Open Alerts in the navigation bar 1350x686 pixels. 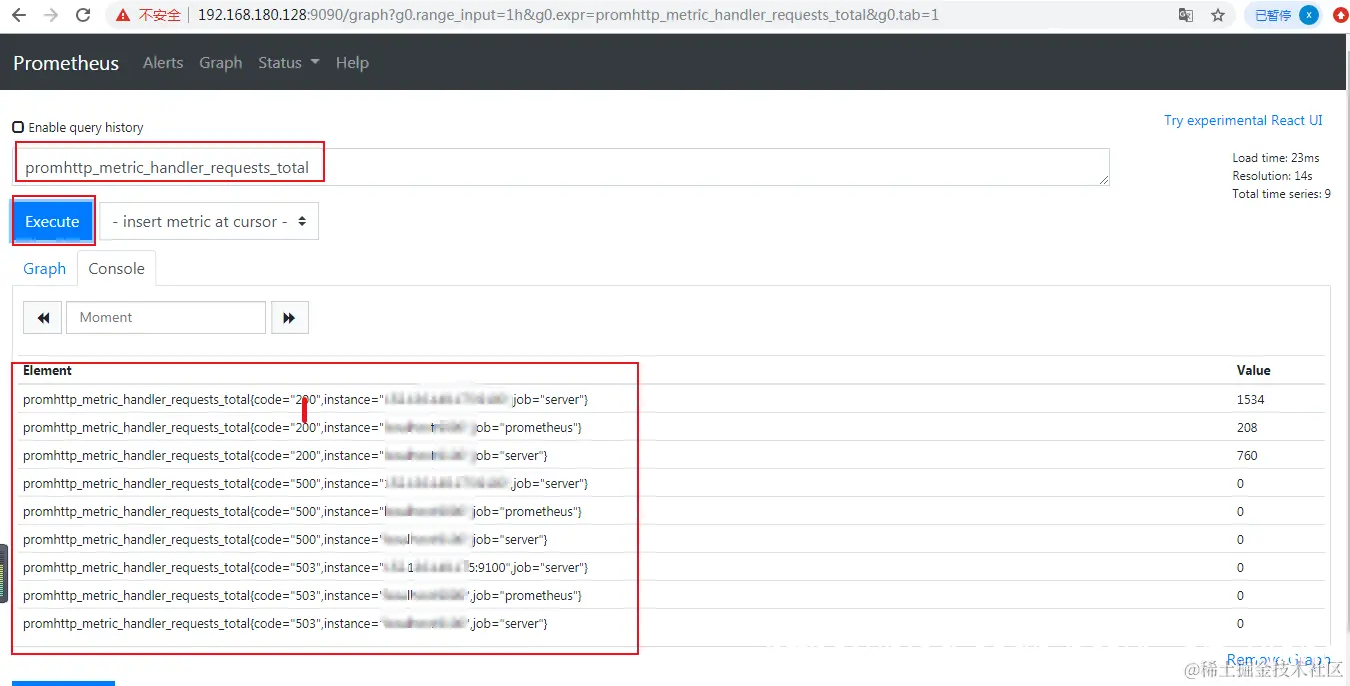tap(163, 62)
